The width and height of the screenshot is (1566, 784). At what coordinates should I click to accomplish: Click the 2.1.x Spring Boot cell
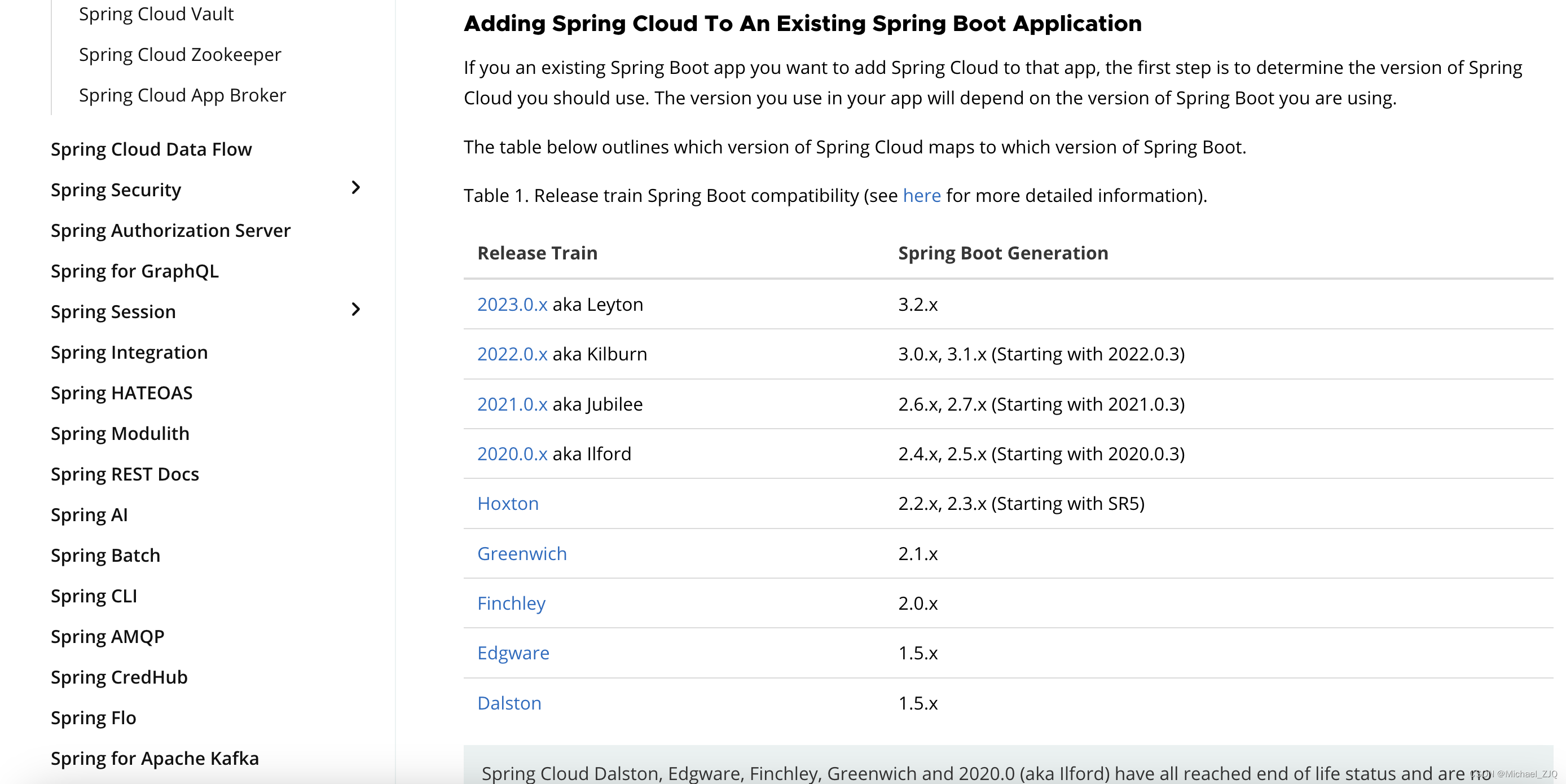click(x=918, y=554)
